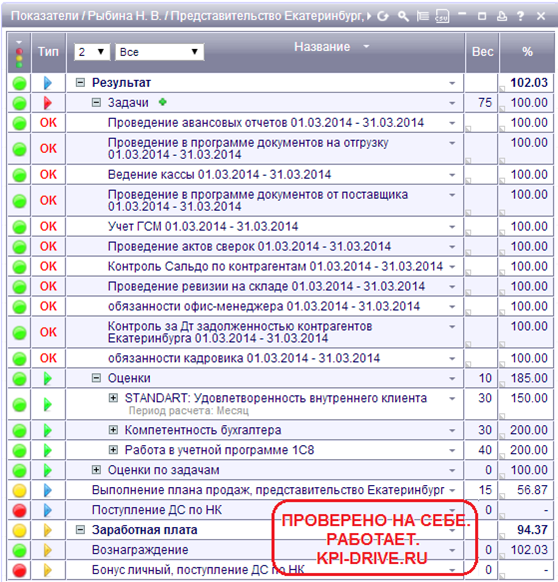Image resolution: width=558 pixels, height=582 pixels.
Task: Select Проведение актов сверок task row
Action: pos(249,246)
